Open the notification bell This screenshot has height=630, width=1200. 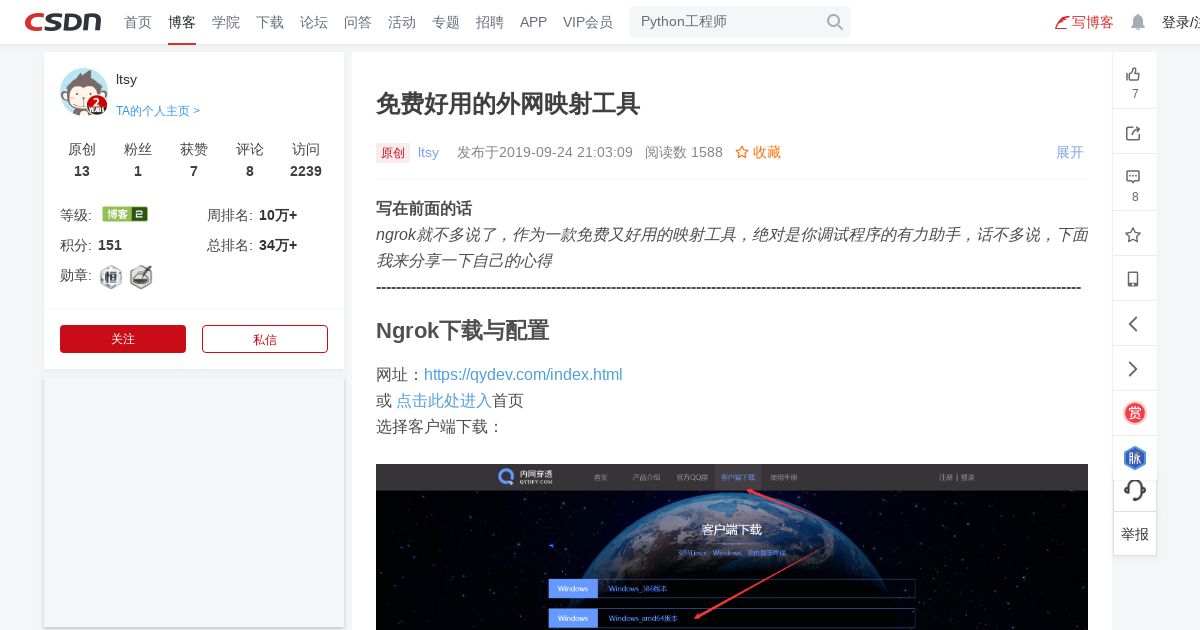click(x=1138, y=22)
